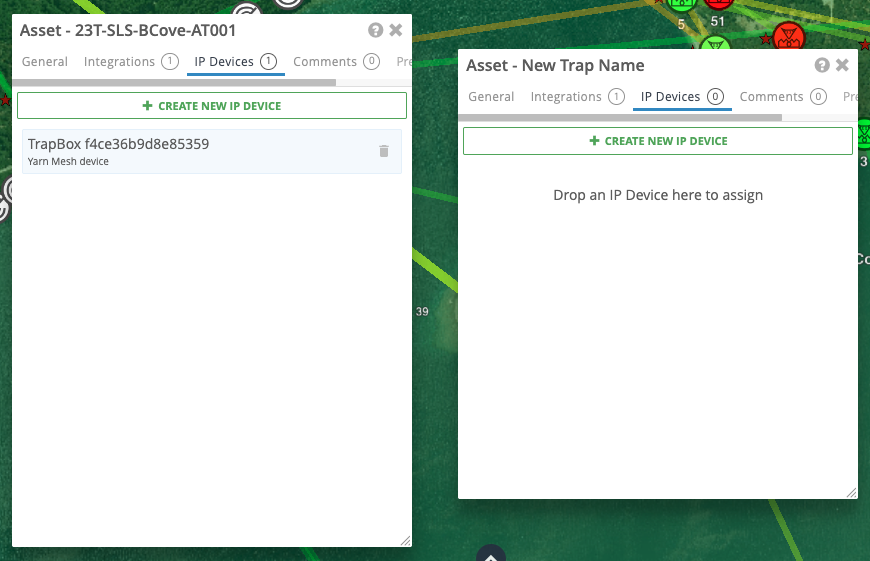The image size is (870, 561).
Task: Switch to General tab in 23T-SLS-BCove-AT001 panel
Action: pos(45,62)
